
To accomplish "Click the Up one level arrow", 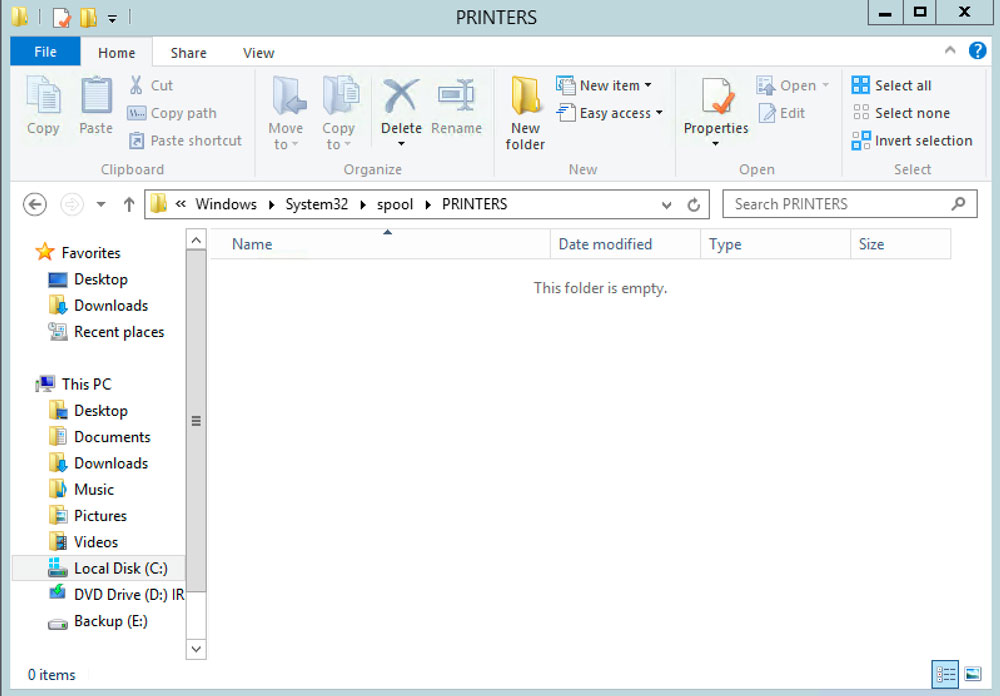I will click(128, 204).
